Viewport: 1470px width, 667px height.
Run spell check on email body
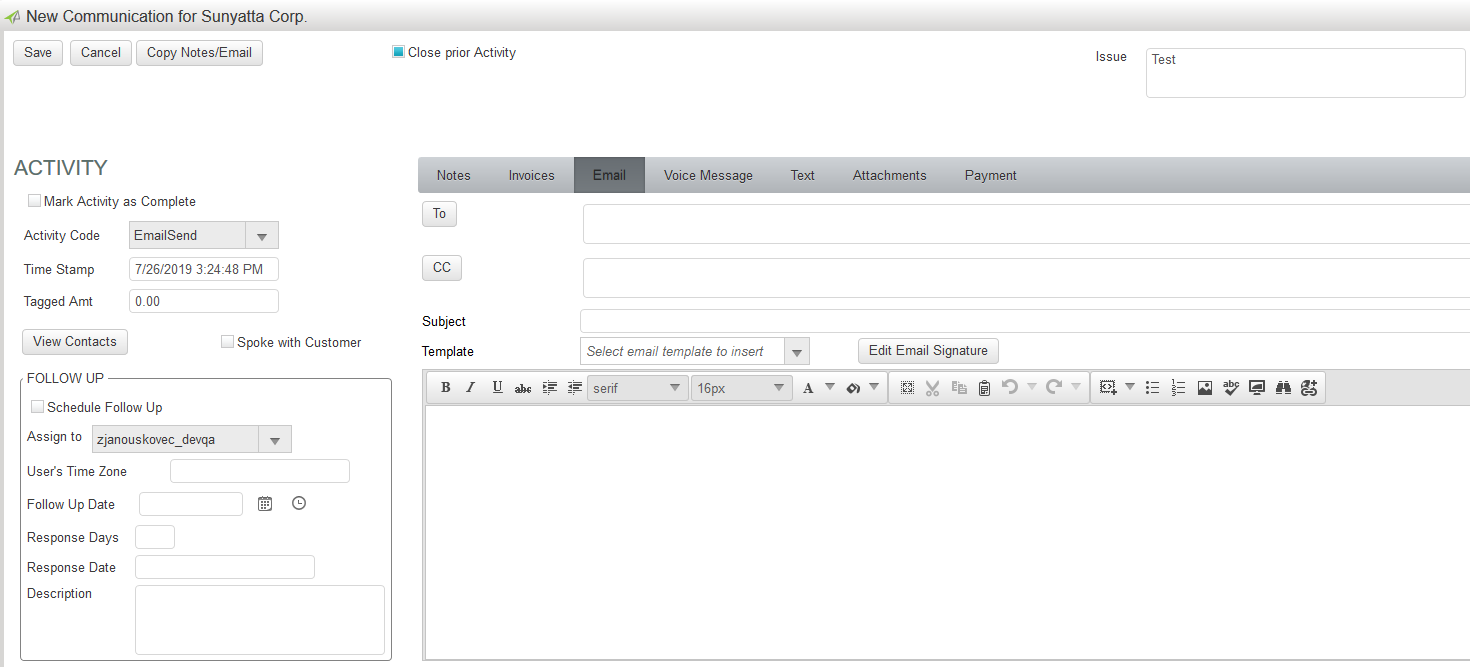[x=1231, y=388]
